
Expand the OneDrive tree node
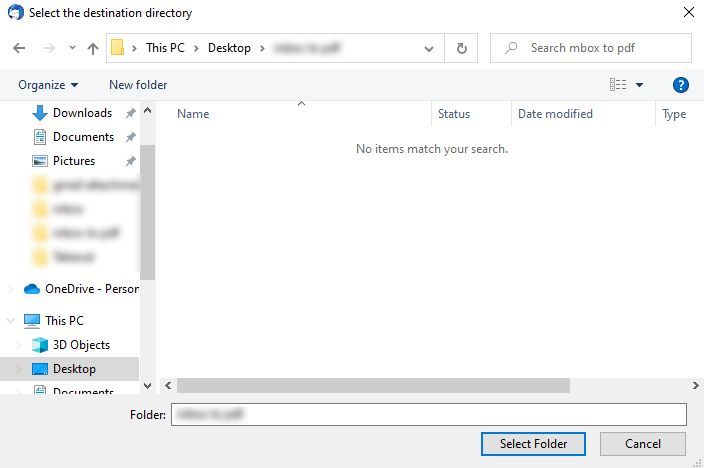pos(11,289)
